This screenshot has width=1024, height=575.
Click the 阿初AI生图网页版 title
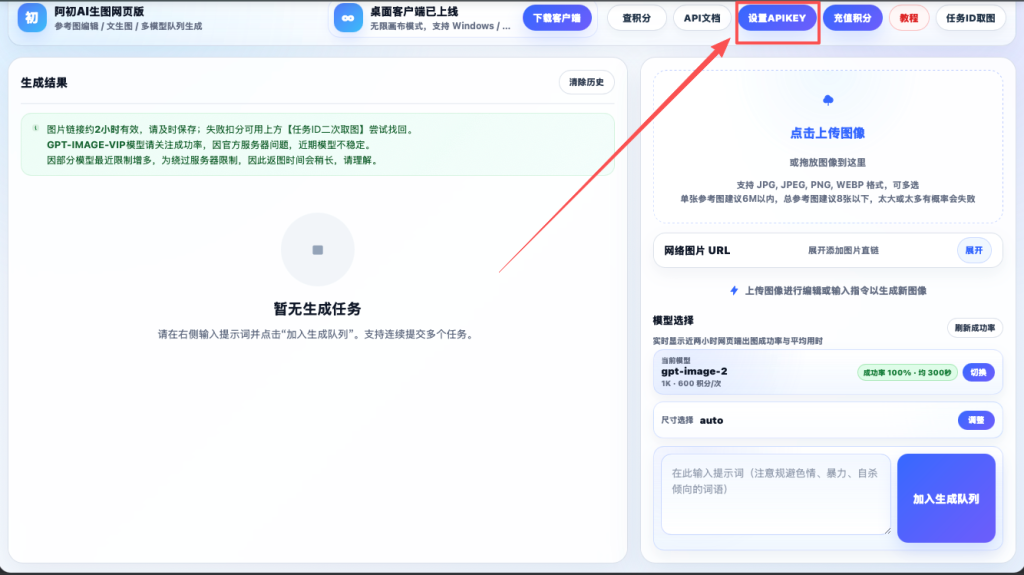point(99,12)
